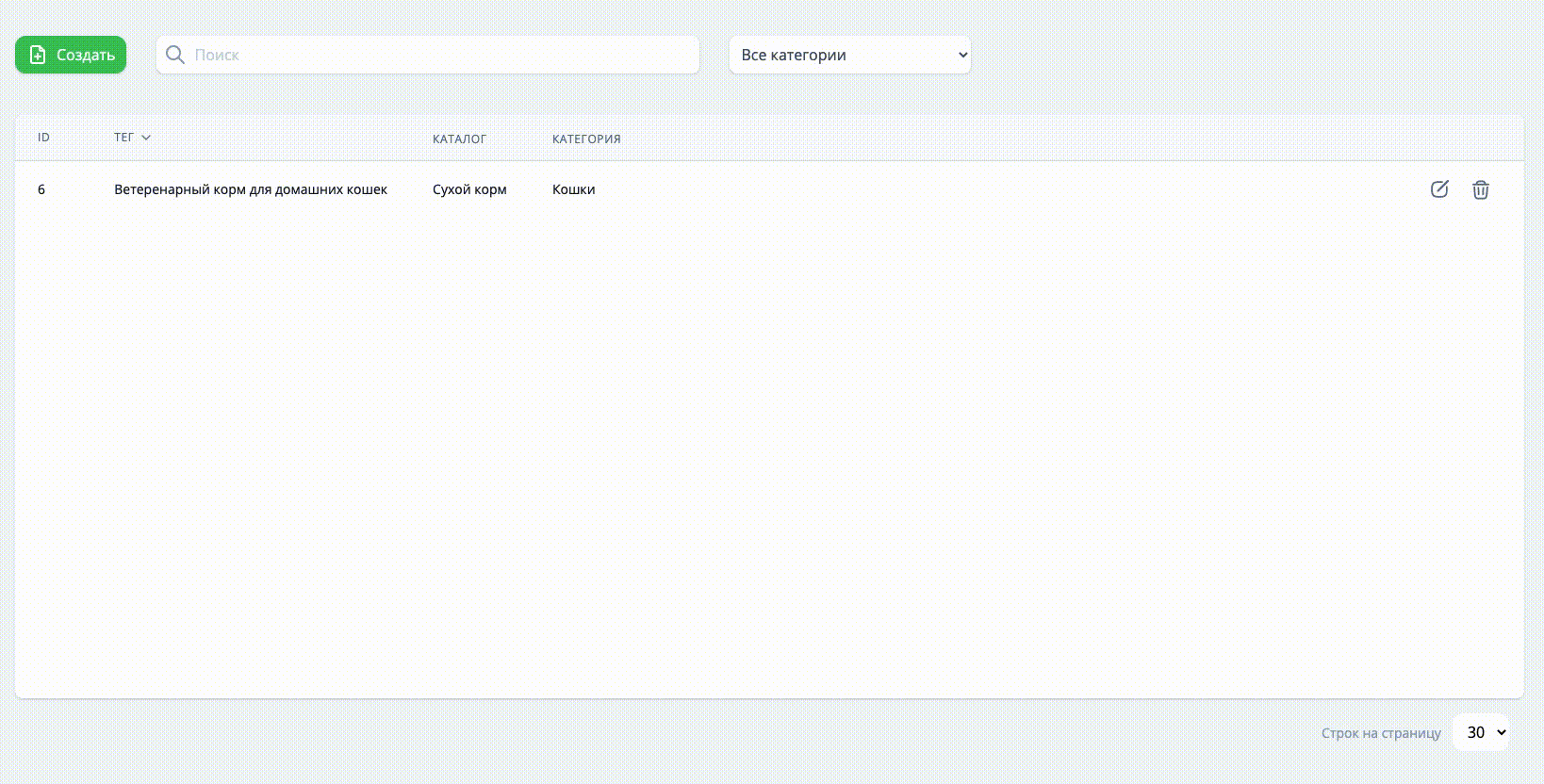The height and width of the screenshot is (784, 1544).
Task: Click the magnifier icon in search field
Action: click(174, 55)
